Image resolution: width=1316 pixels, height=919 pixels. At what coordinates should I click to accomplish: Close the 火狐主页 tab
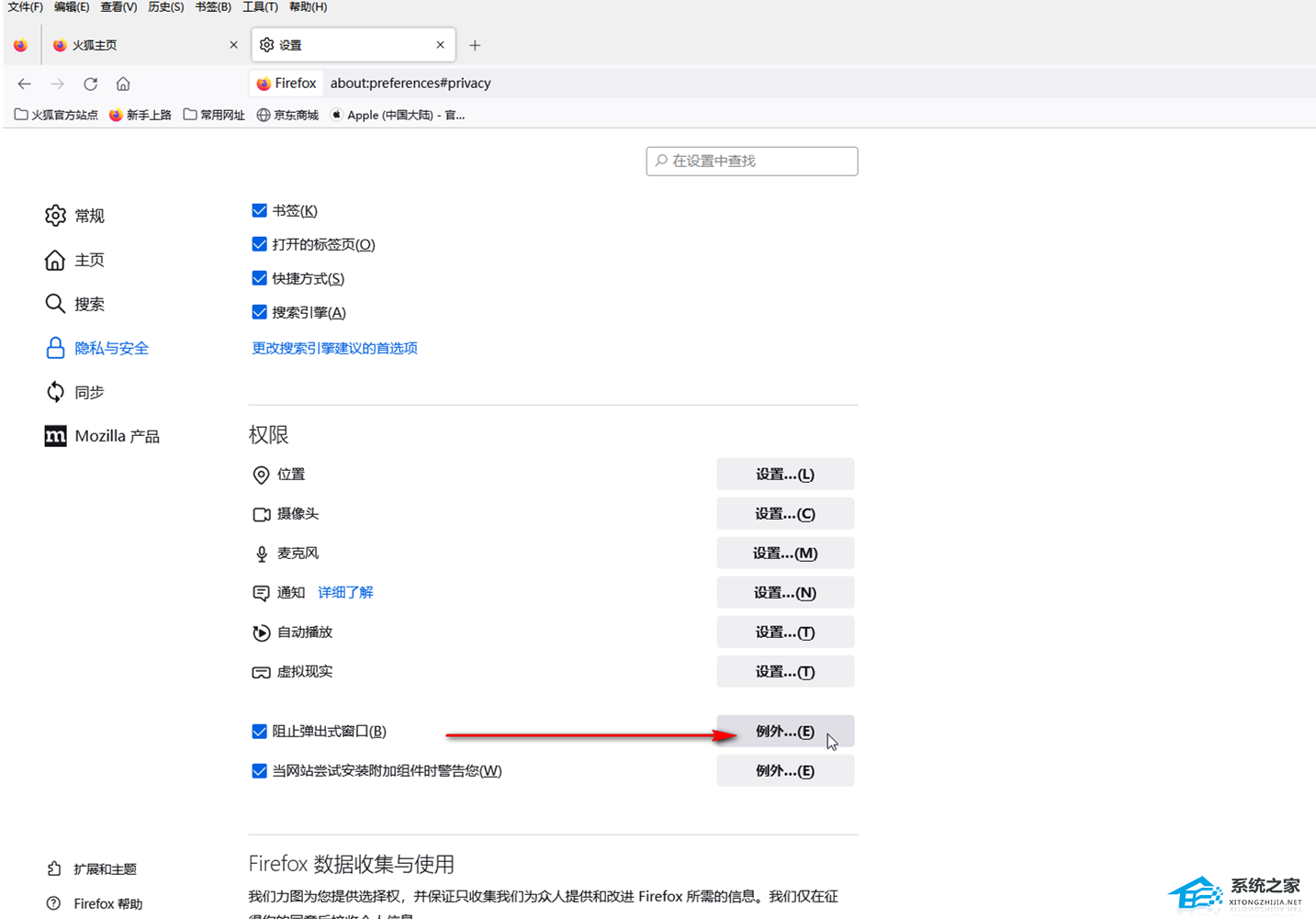(x=233, y=45)
